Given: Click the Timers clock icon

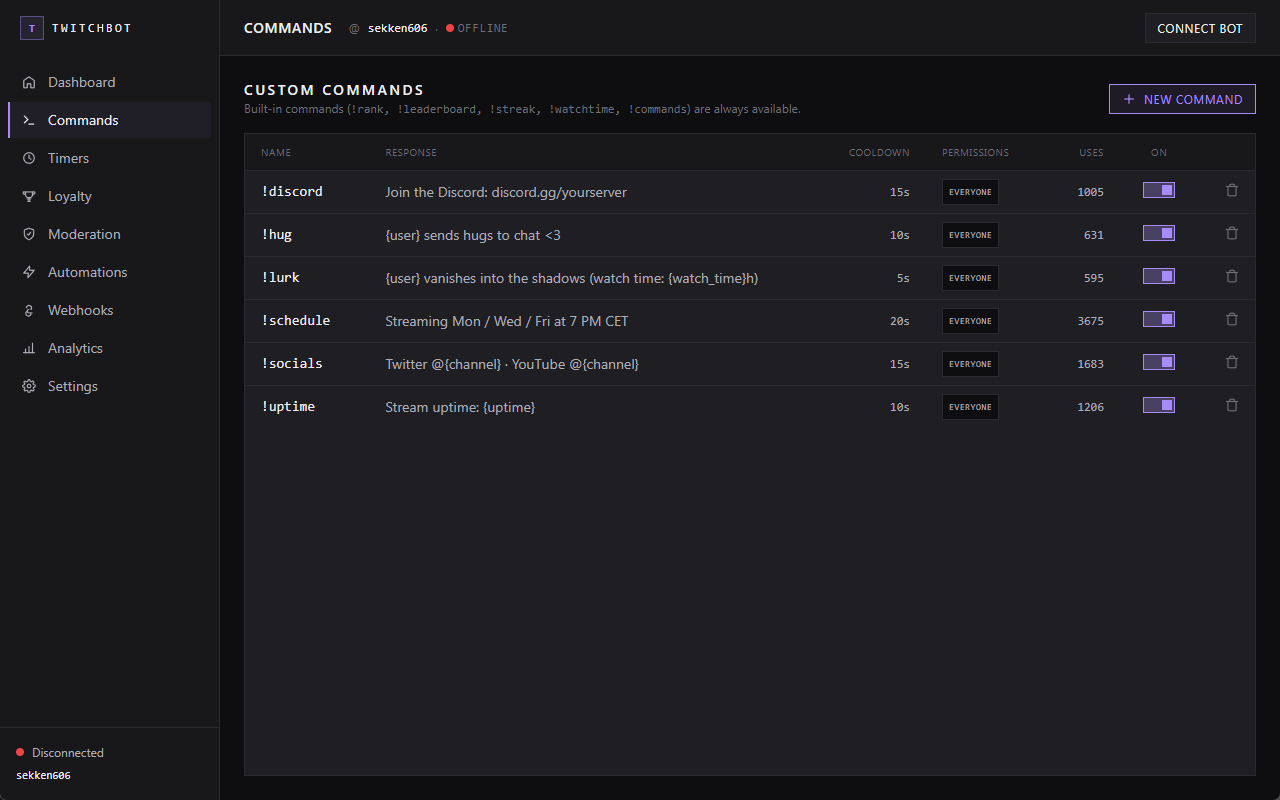Looking at the screenshot, I should coord(29,158).
